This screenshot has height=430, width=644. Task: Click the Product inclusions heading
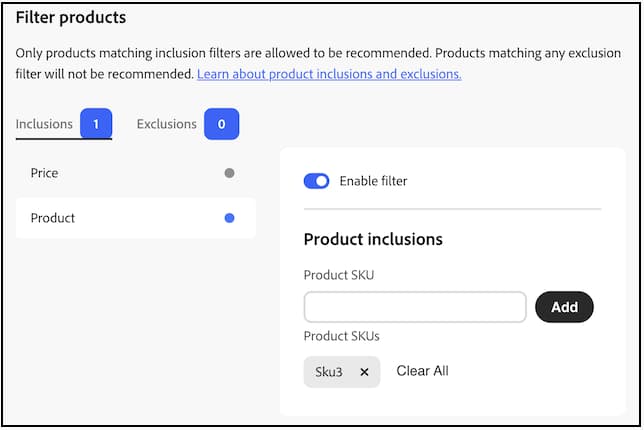pyautogui.click(x=372, y=239)
